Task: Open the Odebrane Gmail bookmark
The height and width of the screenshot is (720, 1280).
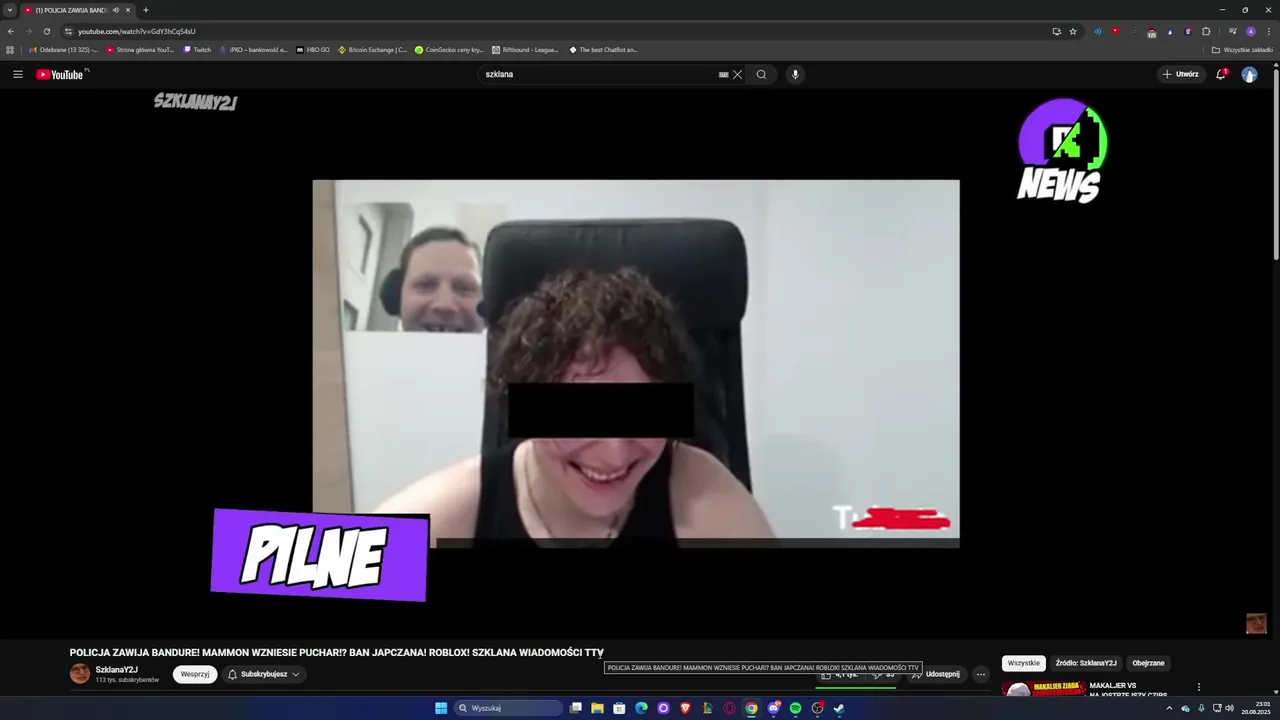Action: point(64,49)
